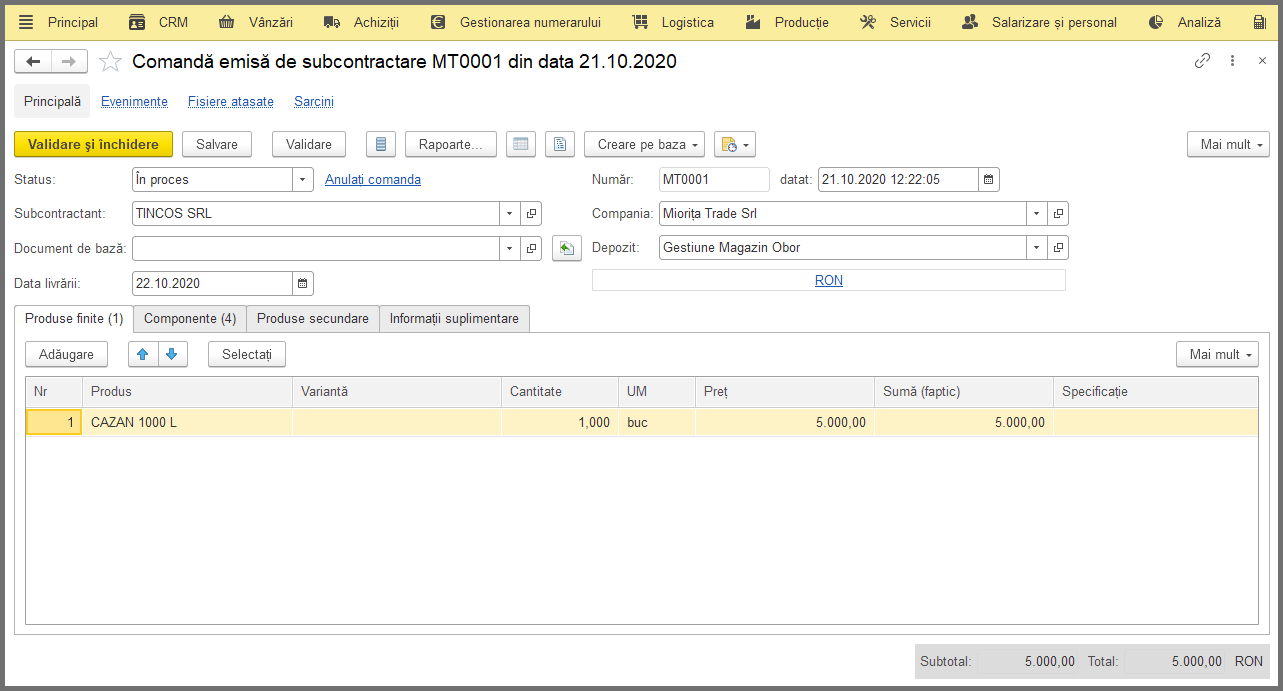This screenshot has height=691, width=1283.
Task: Open the Producție section
Action: (x=787, y=22)
